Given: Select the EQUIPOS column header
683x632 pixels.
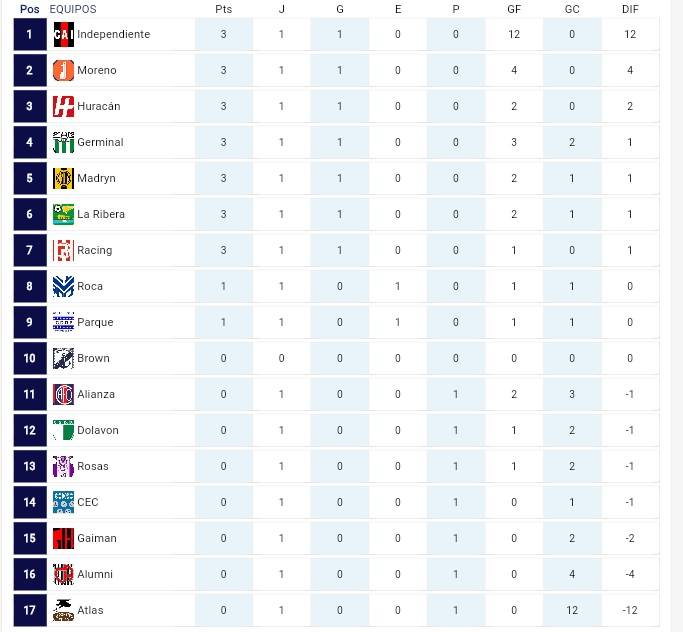Looking at the screenshot, I should (x=73, y=9).
